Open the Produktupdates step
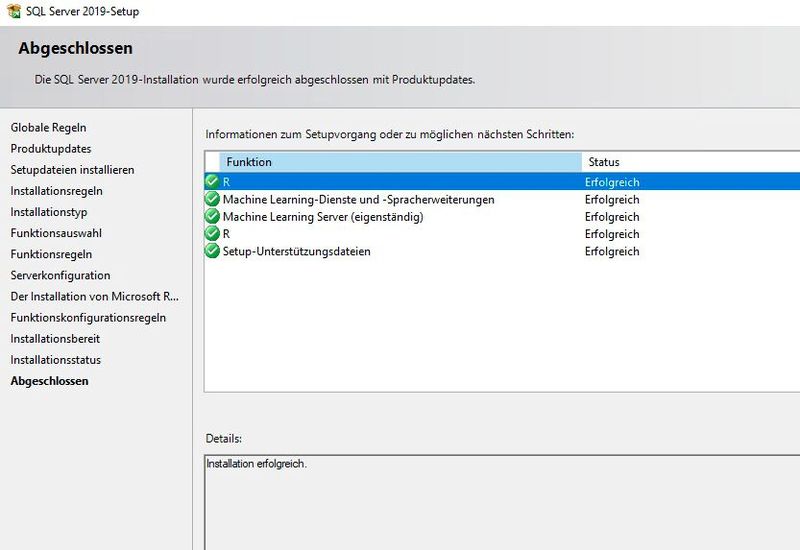Viewport: 800px width, 550px height. [51, 148]
